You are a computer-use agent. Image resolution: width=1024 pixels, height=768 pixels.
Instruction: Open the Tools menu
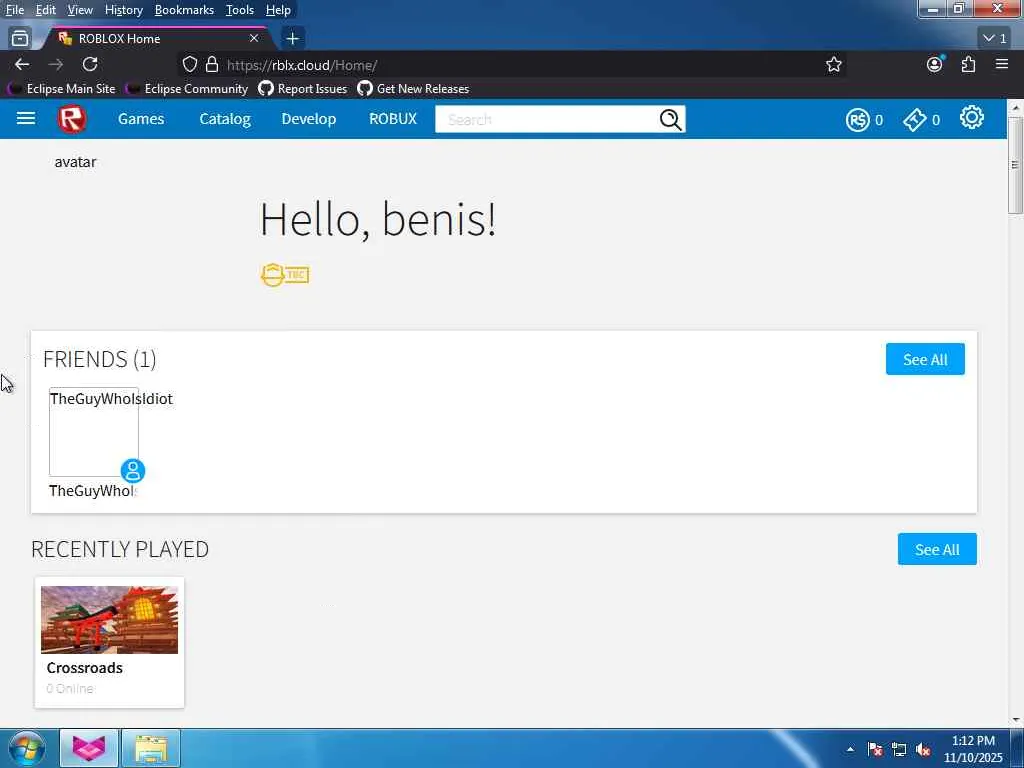[240, 10]
